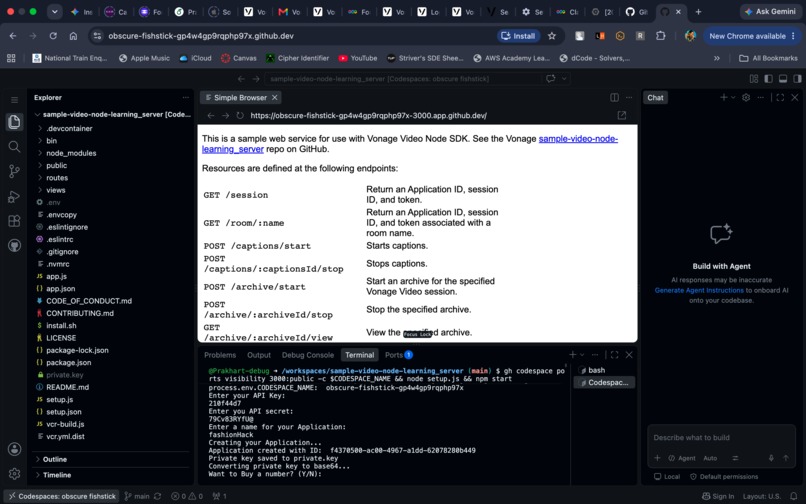Open GitHub view in activity bar
This screenshot has width=806, height=504.
[x=14, y=245]
